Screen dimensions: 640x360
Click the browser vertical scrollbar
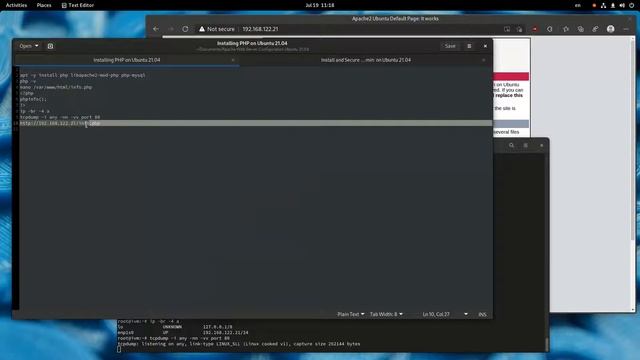[x=633, y=139]
